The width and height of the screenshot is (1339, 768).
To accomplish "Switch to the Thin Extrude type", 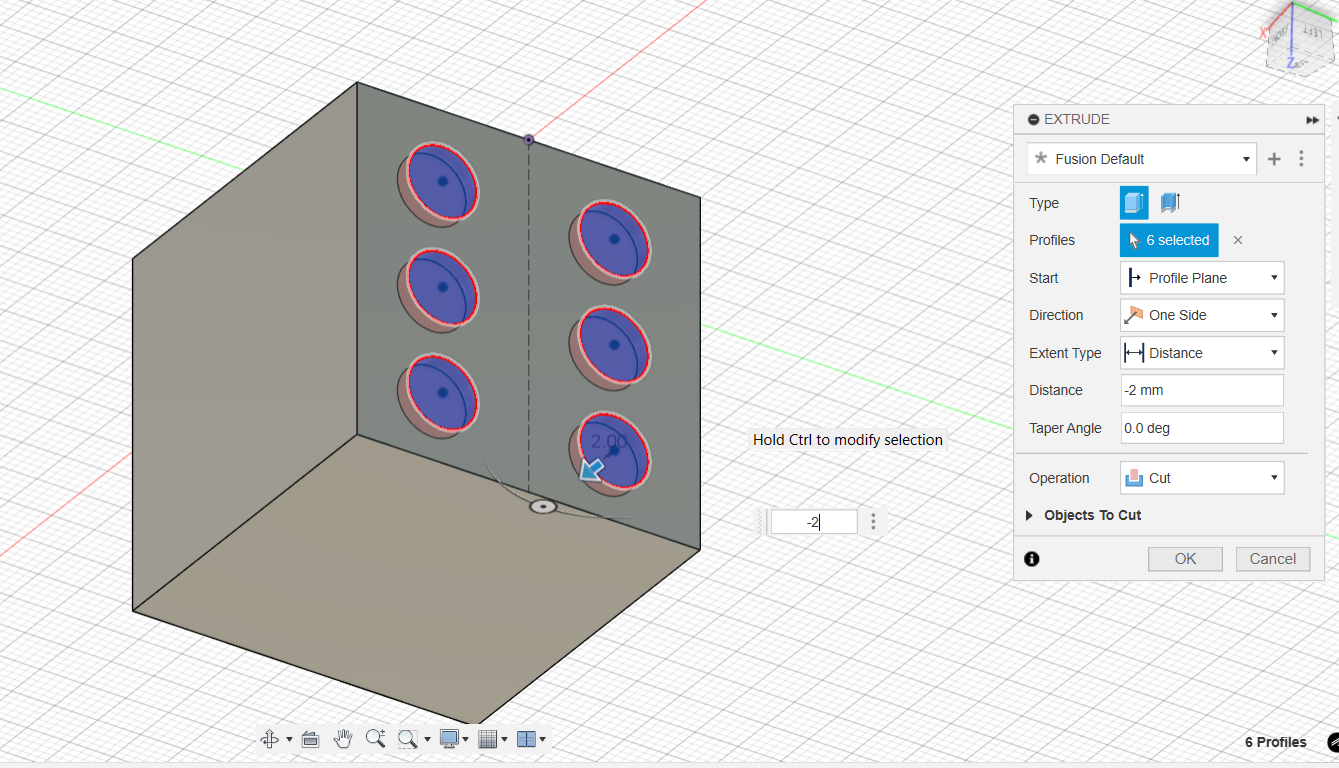I will pos(1170,203).
